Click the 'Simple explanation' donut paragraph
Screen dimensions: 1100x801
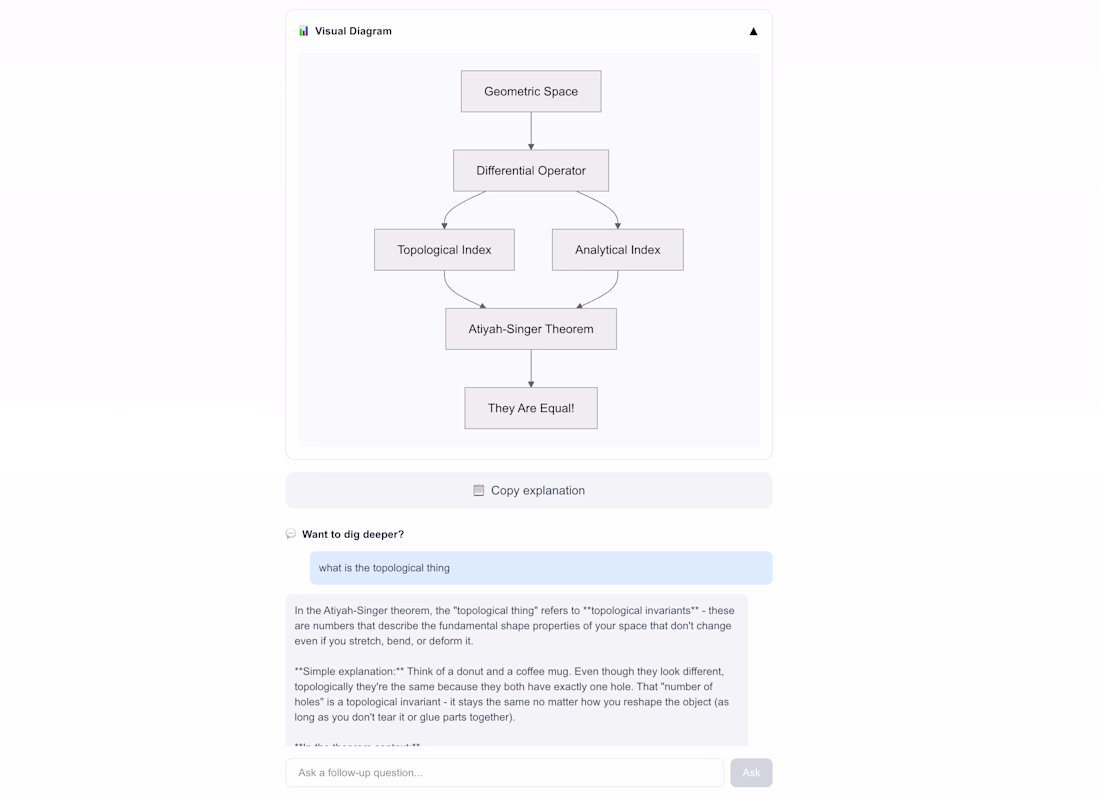pos(511,694)
